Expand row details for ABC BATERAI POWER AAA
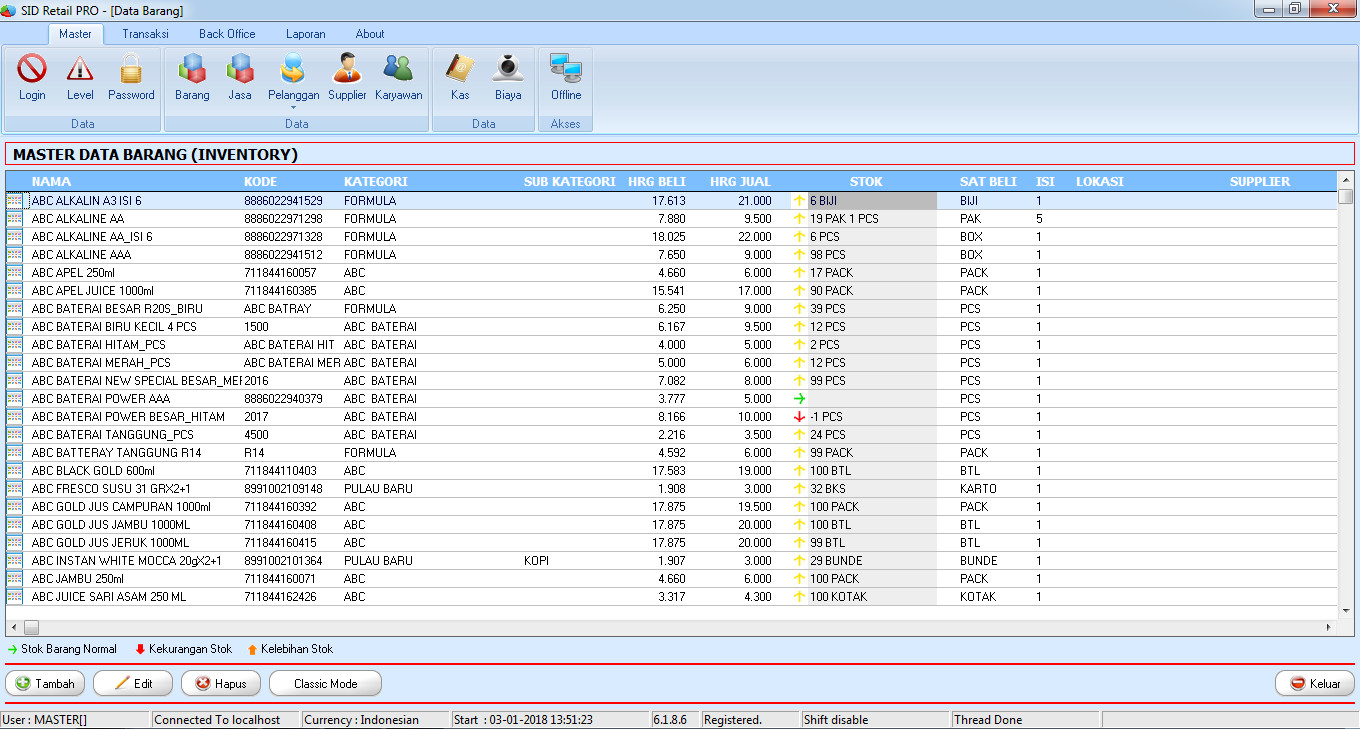The width and height of the screenshot is (1360, 729). click(x=13, y=398)
